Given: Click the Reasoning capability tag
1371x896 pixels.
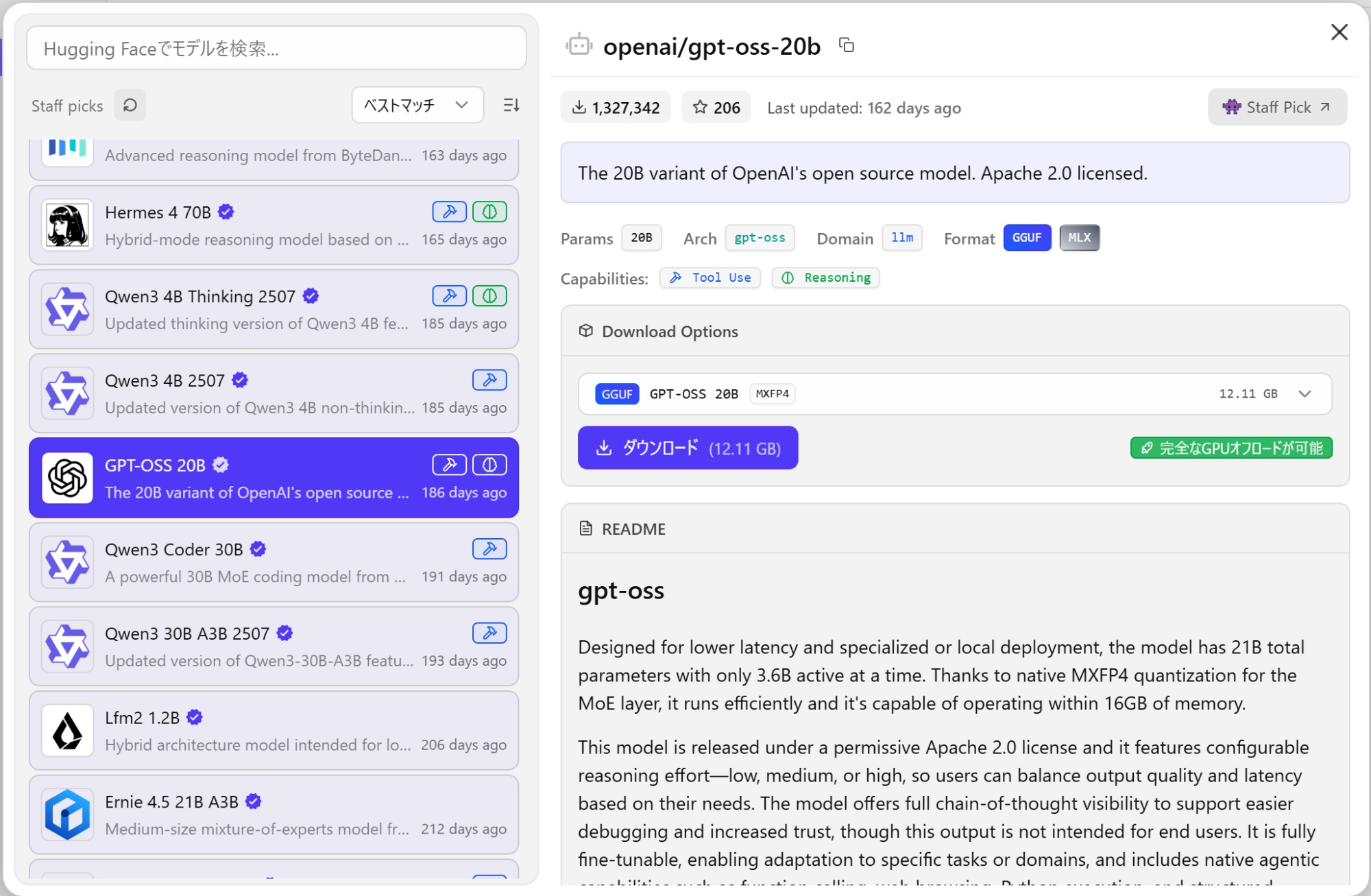Looking at the screenshot, I should click(x=826, y=278).
